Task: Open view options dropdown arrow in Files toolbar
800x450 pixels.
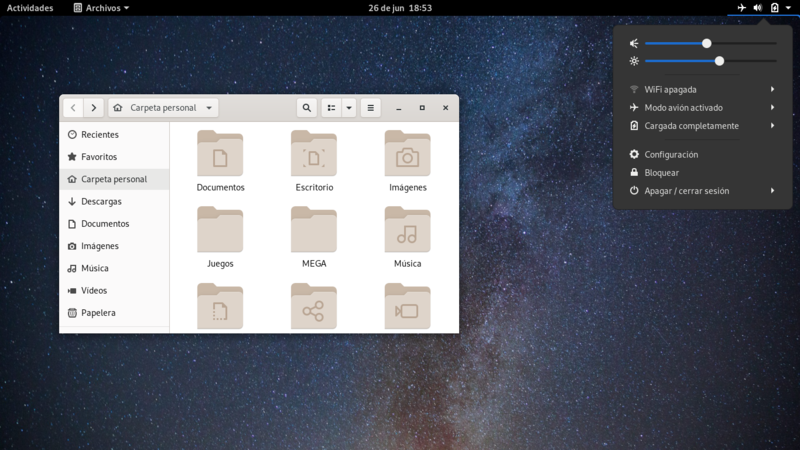Action: pos(349,108)
